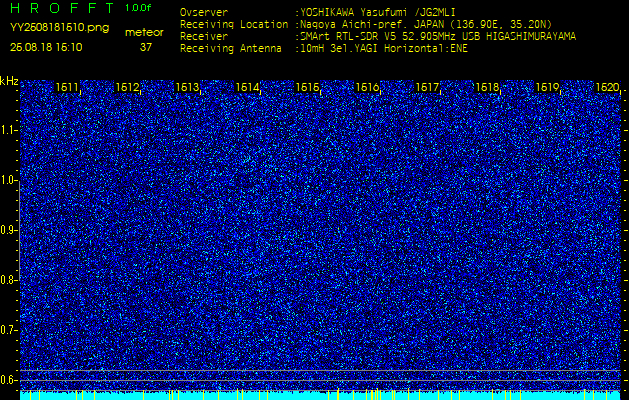Click the meteor count value 37
This screenshot has width=629, height=400.
point(146,47)
